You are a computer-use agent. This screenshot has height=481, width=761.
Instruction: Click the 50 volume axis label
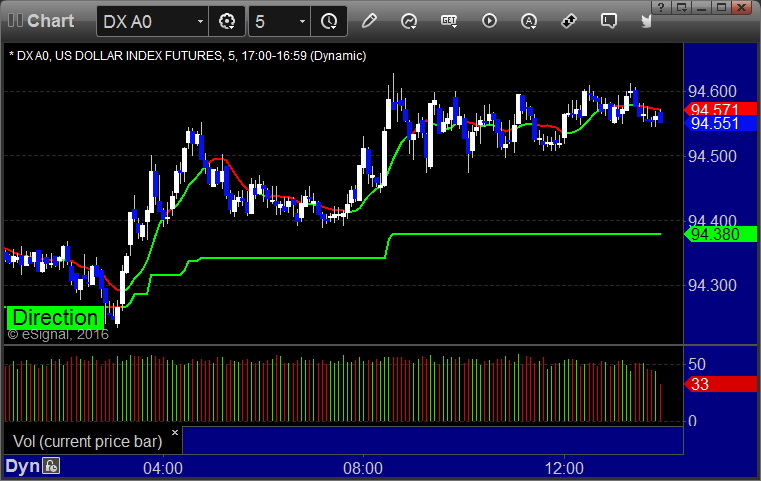coord(697,365)
